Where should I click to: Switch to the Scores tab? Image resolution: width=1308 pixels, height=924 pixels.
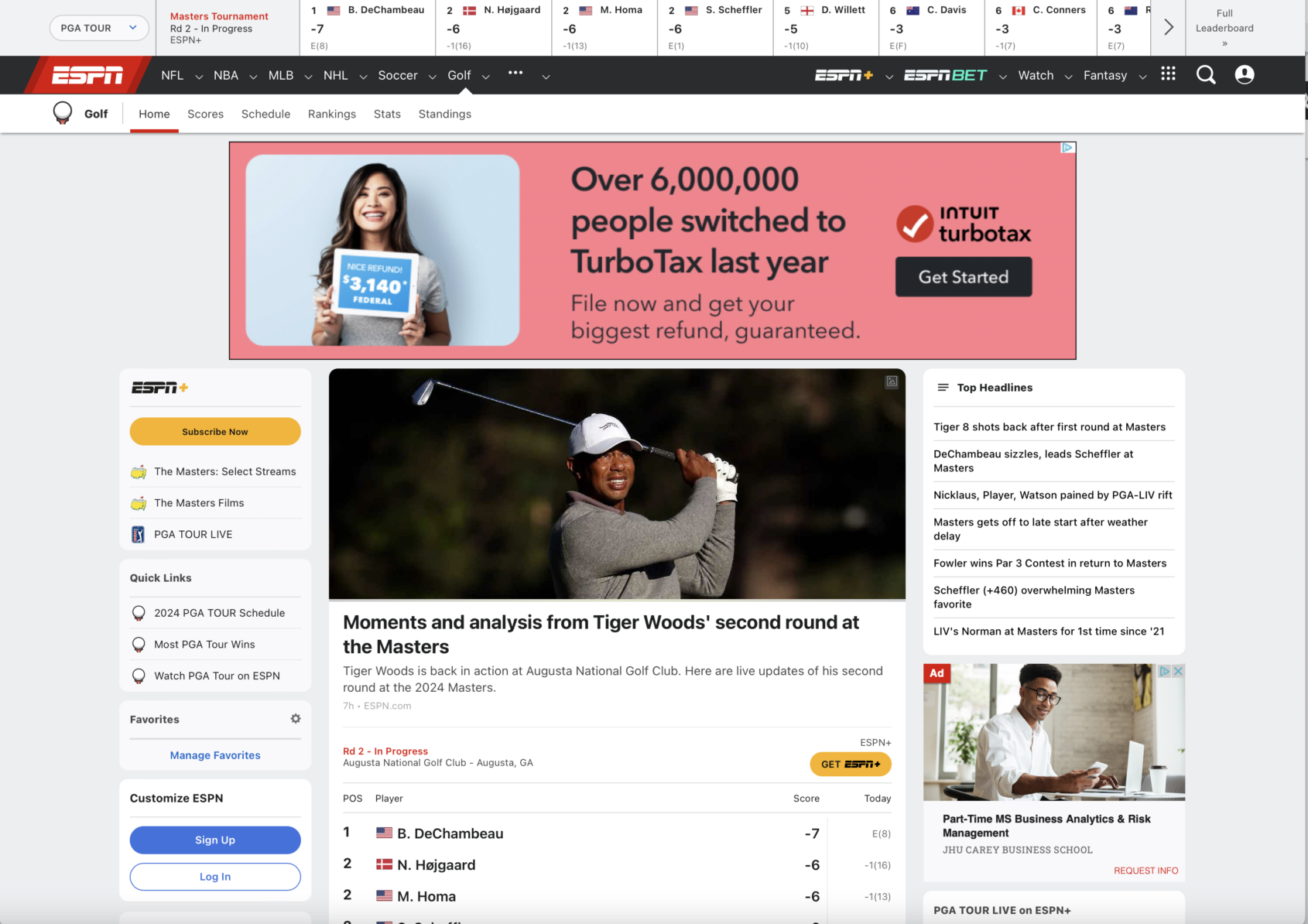tap(205, 114)
